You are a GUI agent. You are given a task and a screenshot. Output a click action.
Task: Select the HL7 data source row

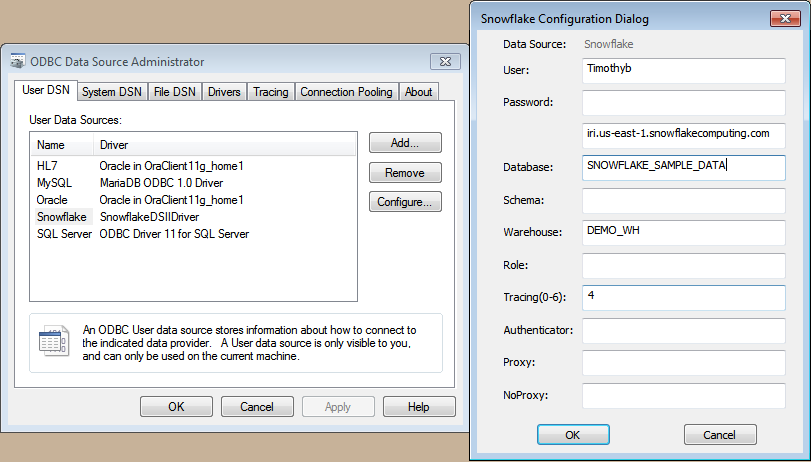pyautogui.click(x=193, y=166)
